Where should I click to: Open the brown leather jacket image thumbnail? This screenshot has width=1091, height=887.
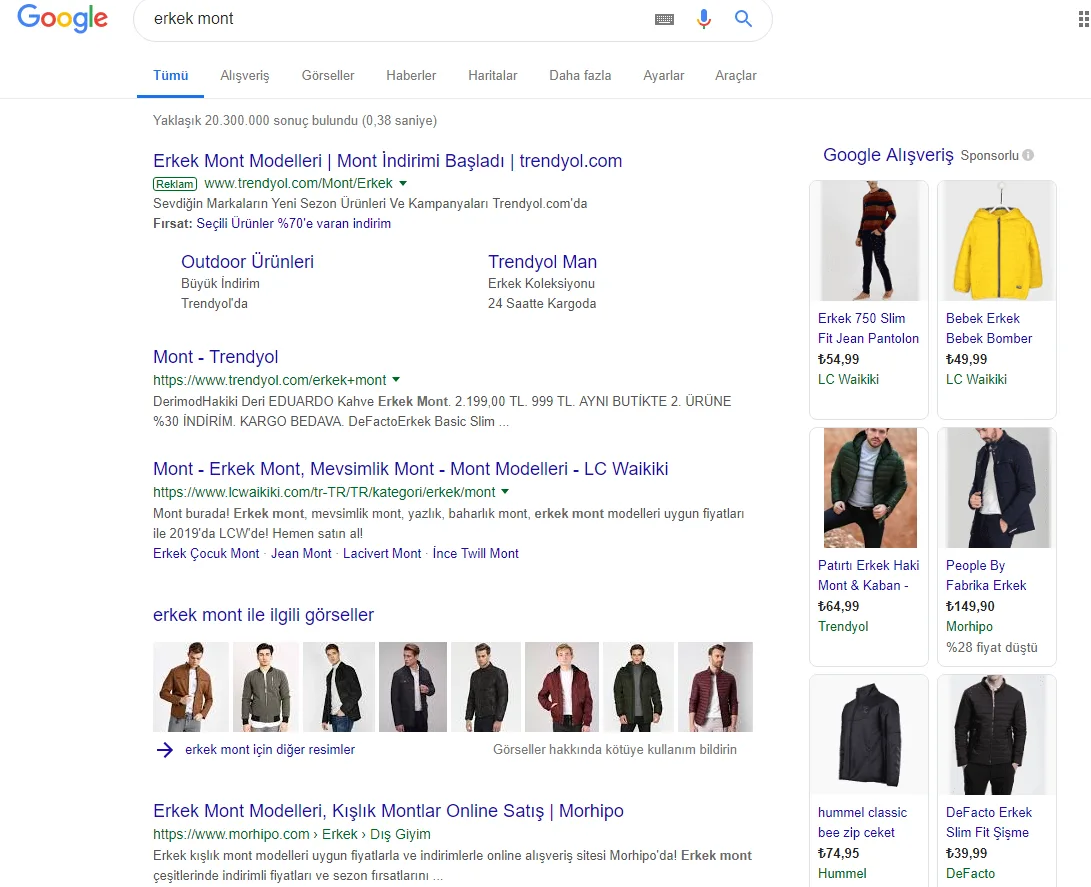191,687
